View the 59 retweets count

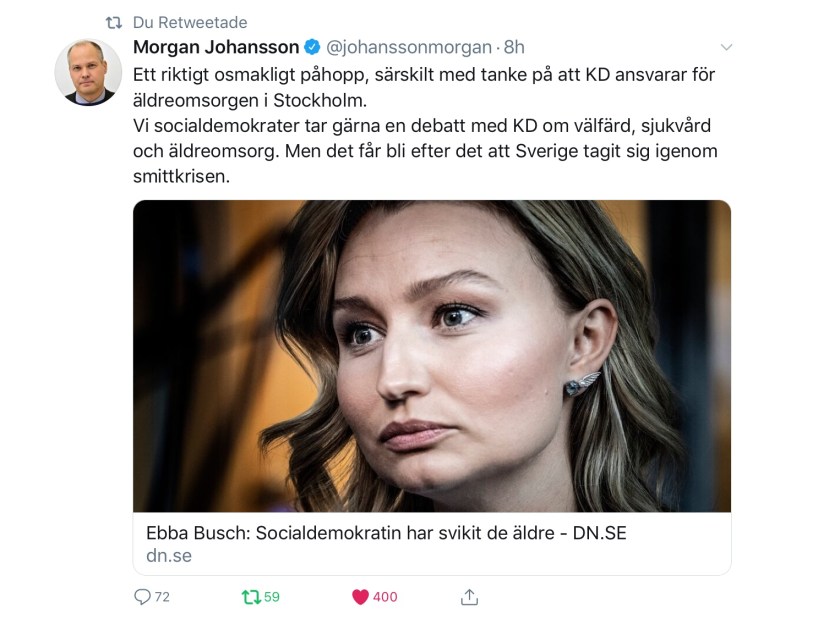click(272, 596)
